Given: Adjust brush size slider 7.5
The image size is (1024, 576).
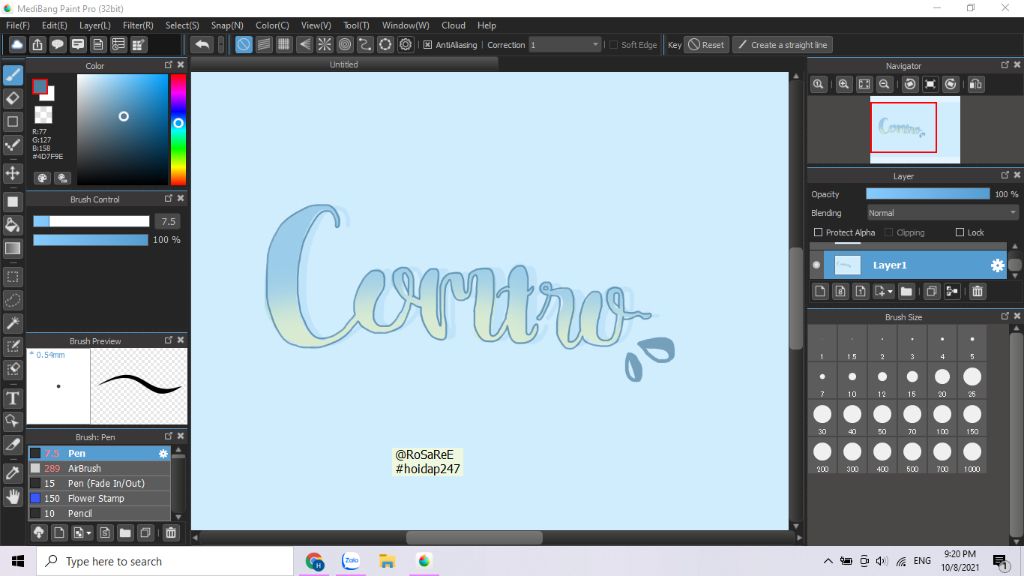Looking at the screenshot, I should point(91,221).
